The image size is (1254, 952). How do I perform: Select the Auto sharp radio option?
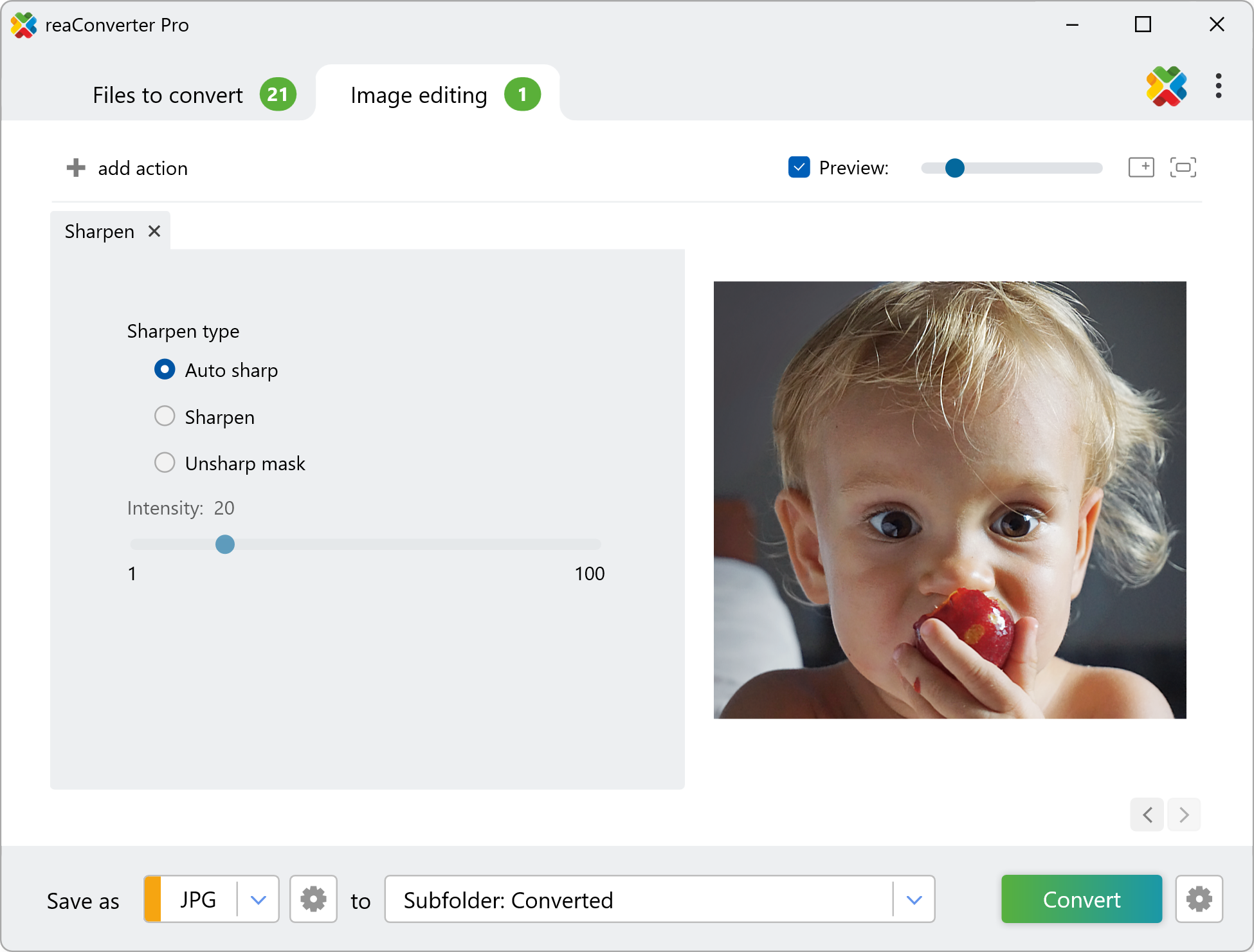165,369
